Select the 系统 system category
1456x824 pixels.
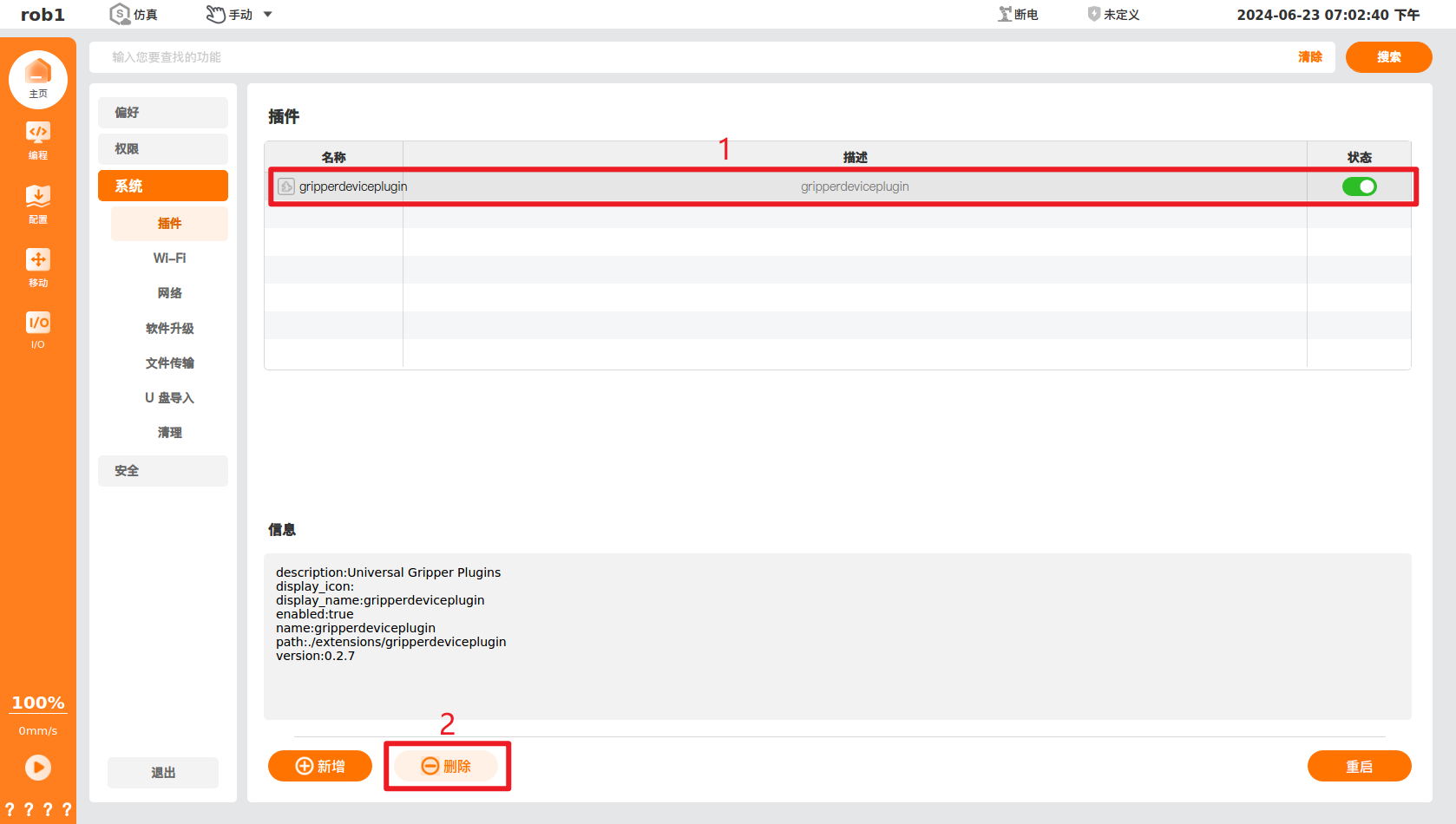(162, 185)
